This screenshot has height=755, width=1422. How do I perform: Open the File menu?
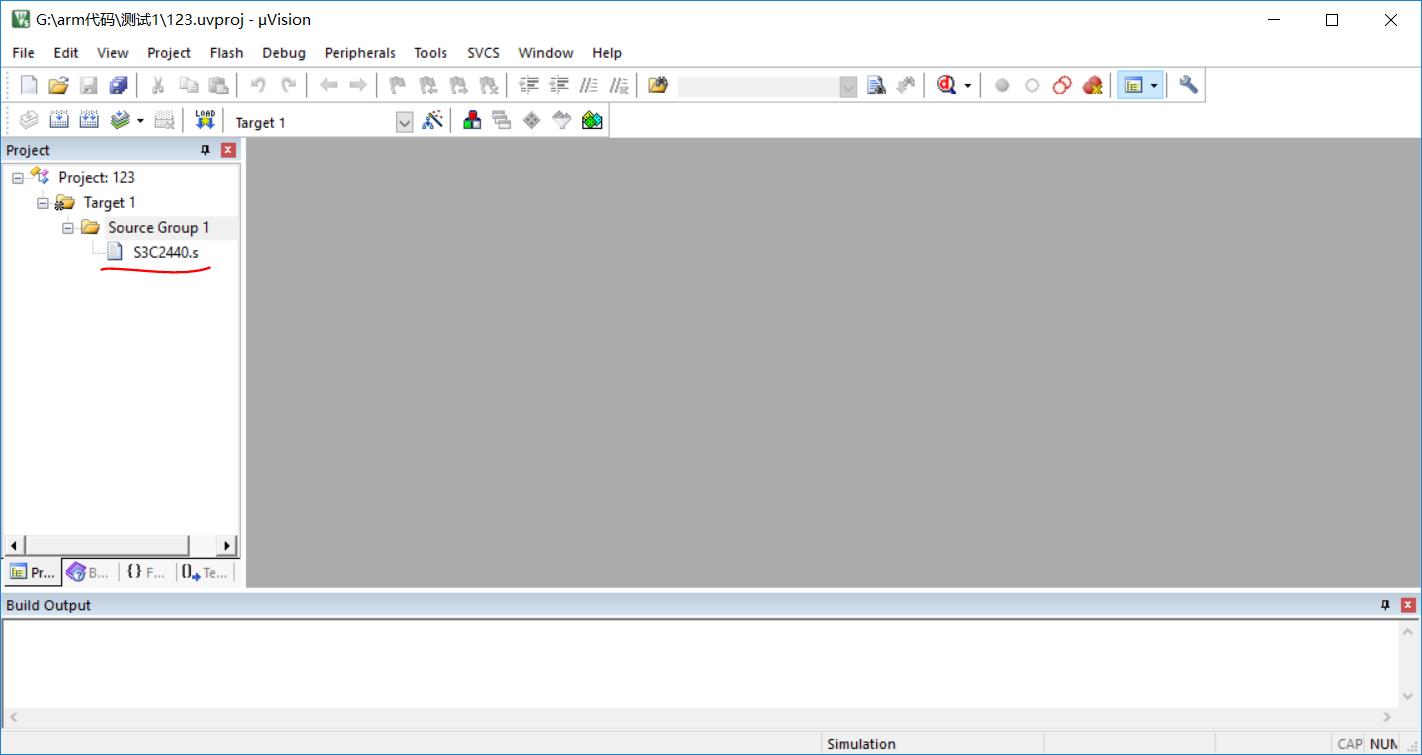pyautogui.click(x=23, y=53)
